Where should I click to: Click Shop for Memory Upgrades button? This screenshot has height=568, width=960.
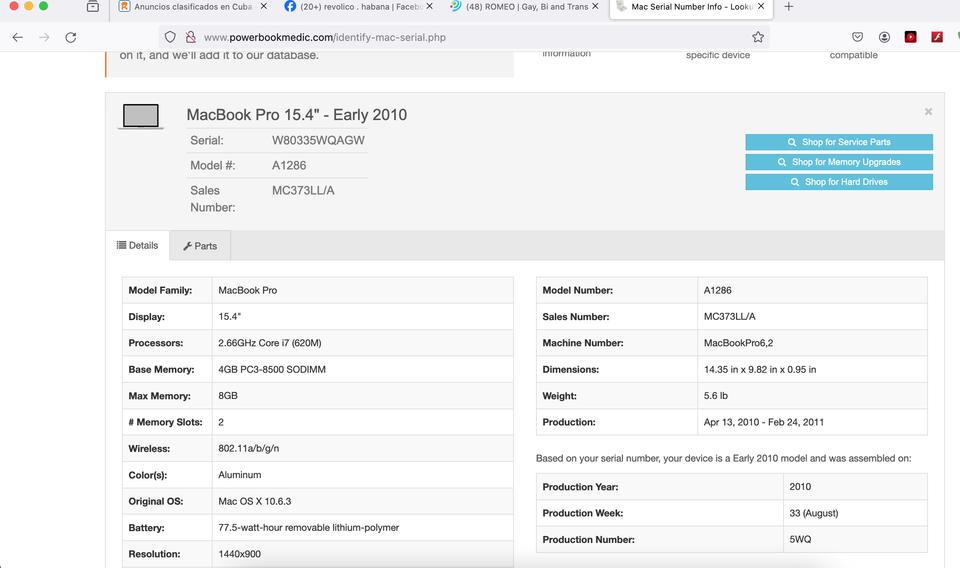[x=838, y=162]
